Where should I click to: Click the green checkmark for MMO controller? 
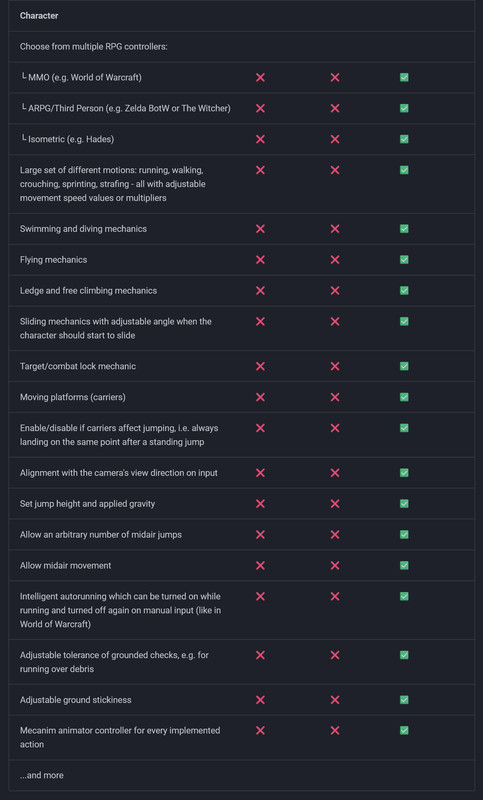[x=404, y=78]
